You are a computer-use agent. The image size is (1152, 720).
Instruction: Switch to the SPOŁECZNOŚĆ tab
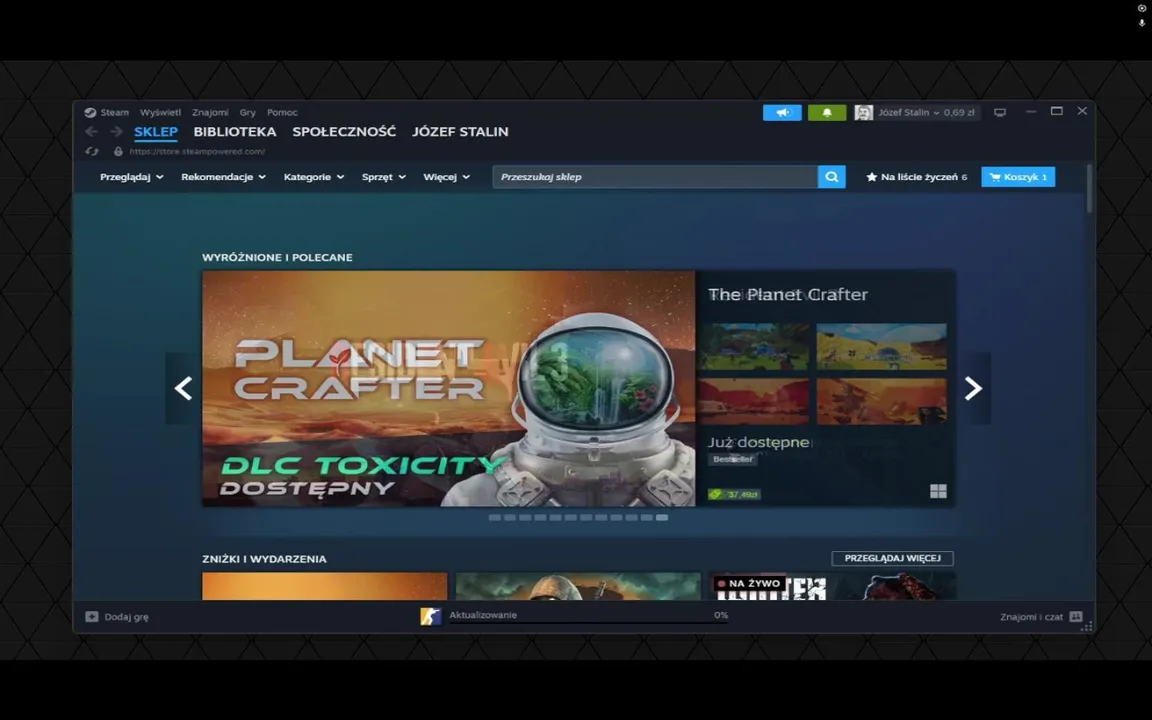tap(344, 132)
